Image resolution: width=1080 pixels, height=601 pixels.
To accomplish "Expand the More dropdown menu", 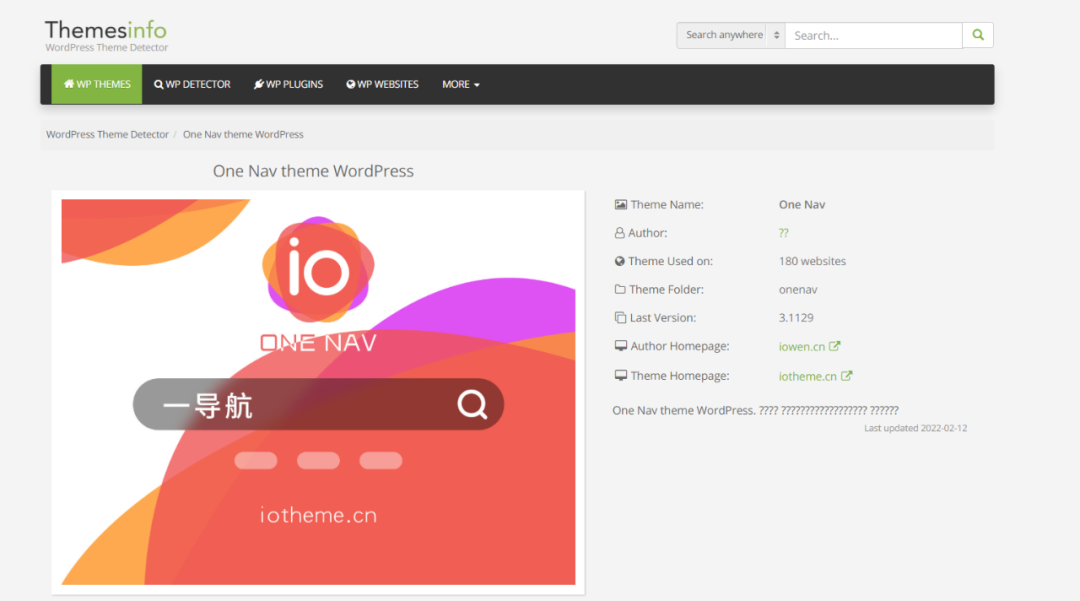I will [x=460, y=84].
